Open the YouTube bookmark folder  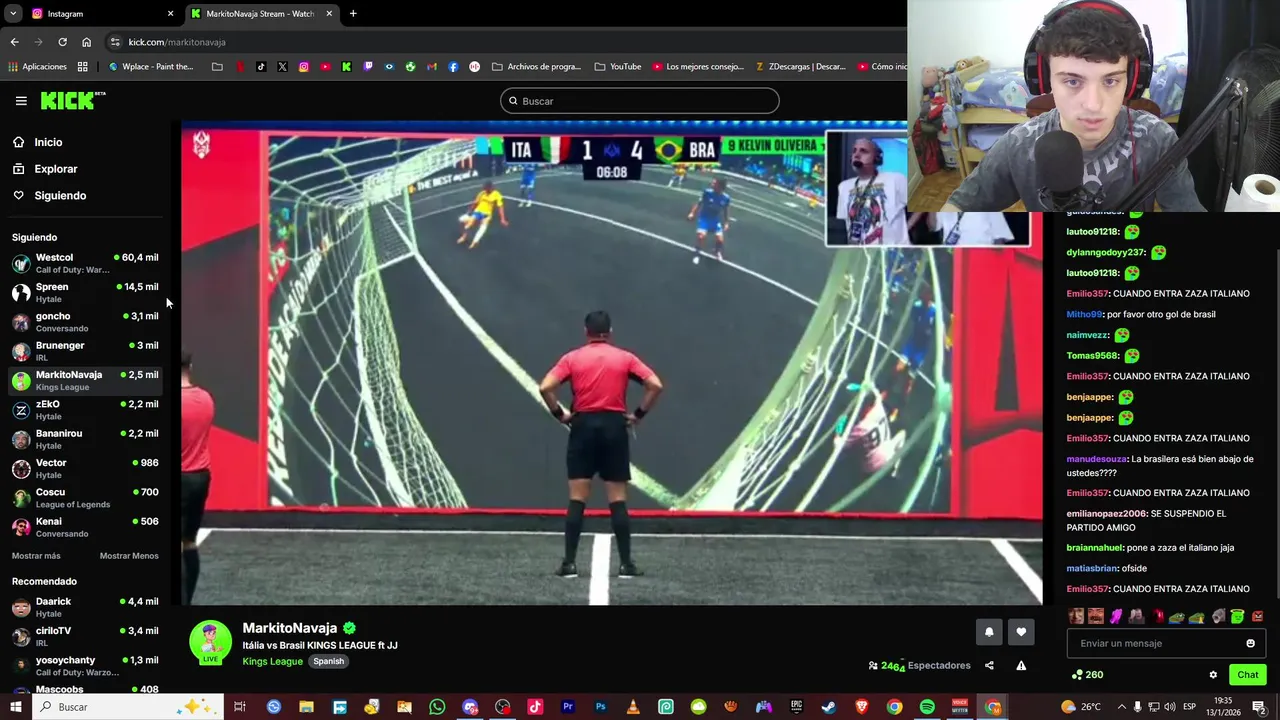(x=618, y=67)
